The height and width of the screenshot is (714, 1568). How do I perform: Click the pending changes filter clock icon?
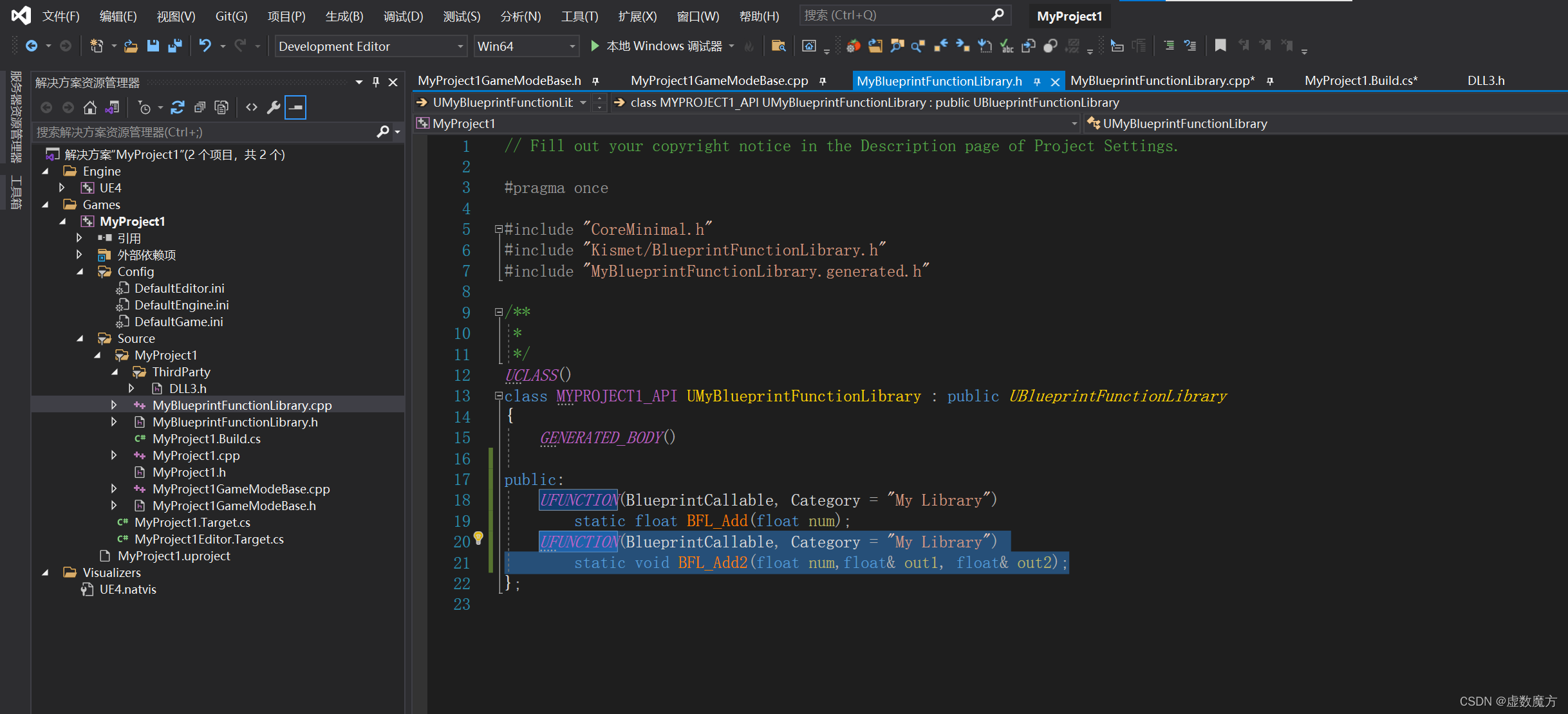coord(145,107)
